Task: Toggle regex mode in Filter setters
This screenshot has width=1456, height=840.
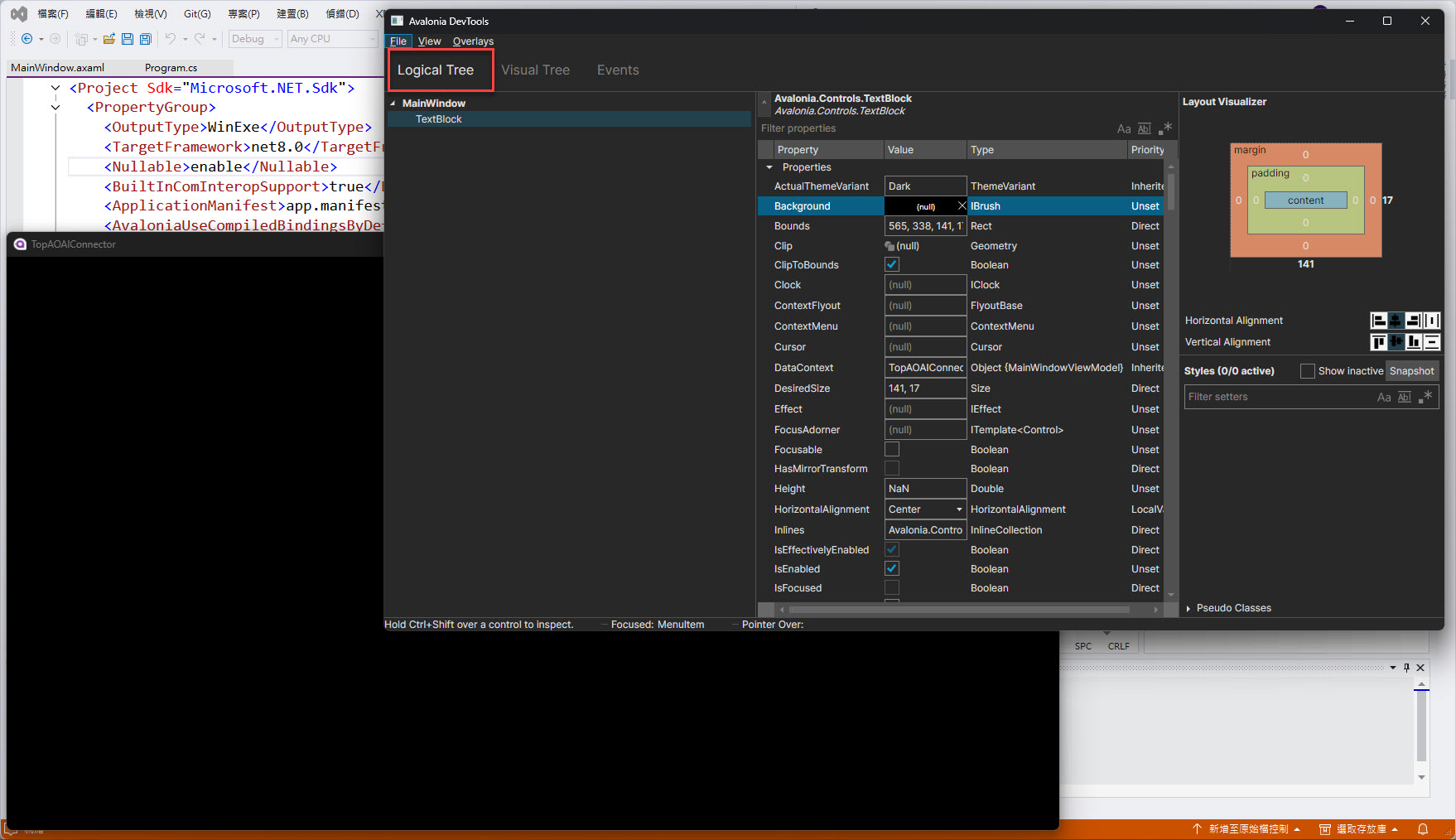Action: coord(1425,397)
